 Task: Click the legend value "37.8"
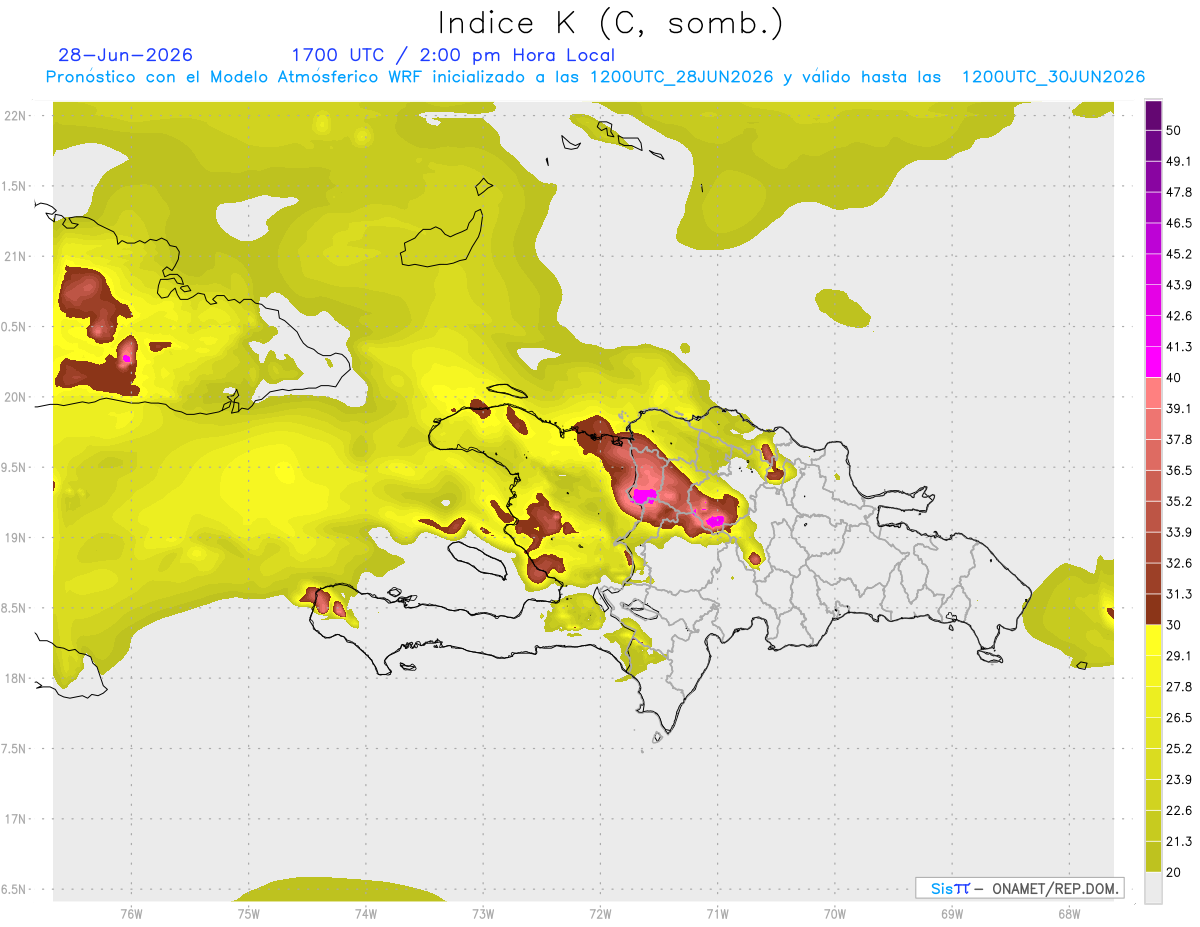(x=1179, y=440)
